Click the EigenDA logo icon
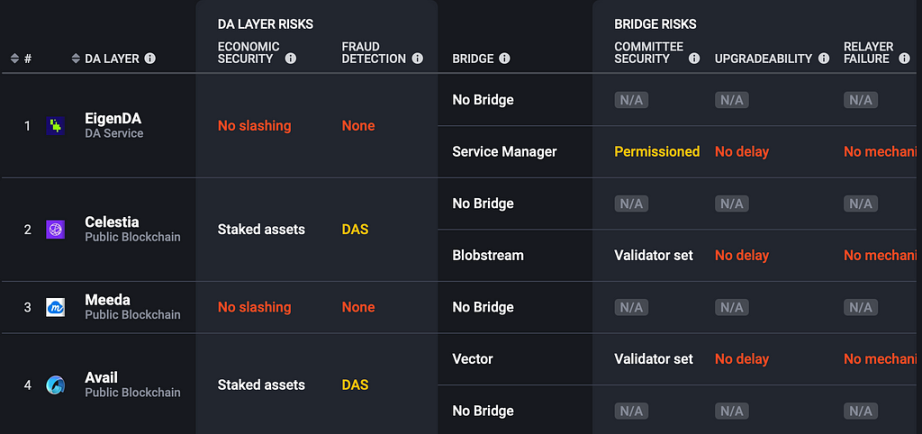This screenshot has height=434, width=922. [55, 126]
